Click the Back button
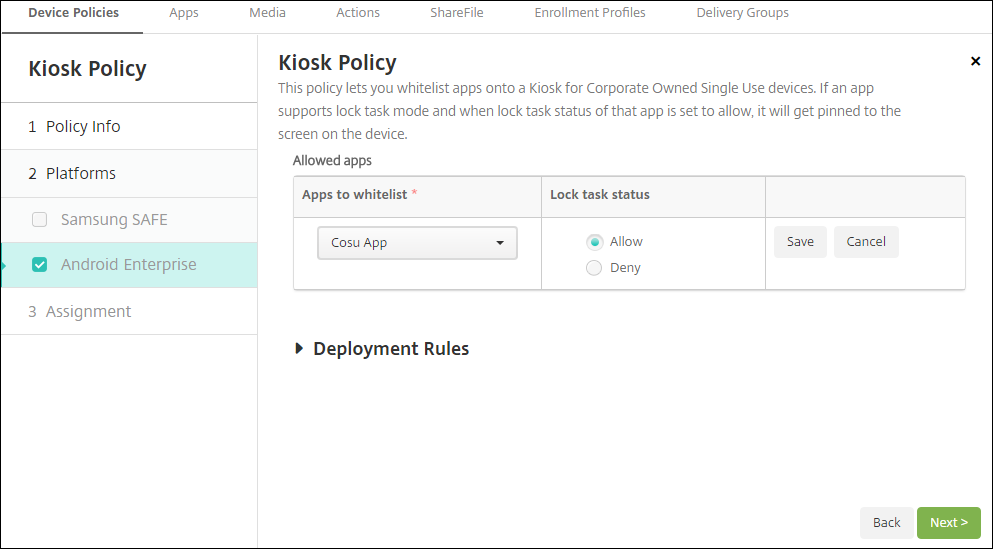The height and width of the screenshot is (549, 993). tap(886, 523)
